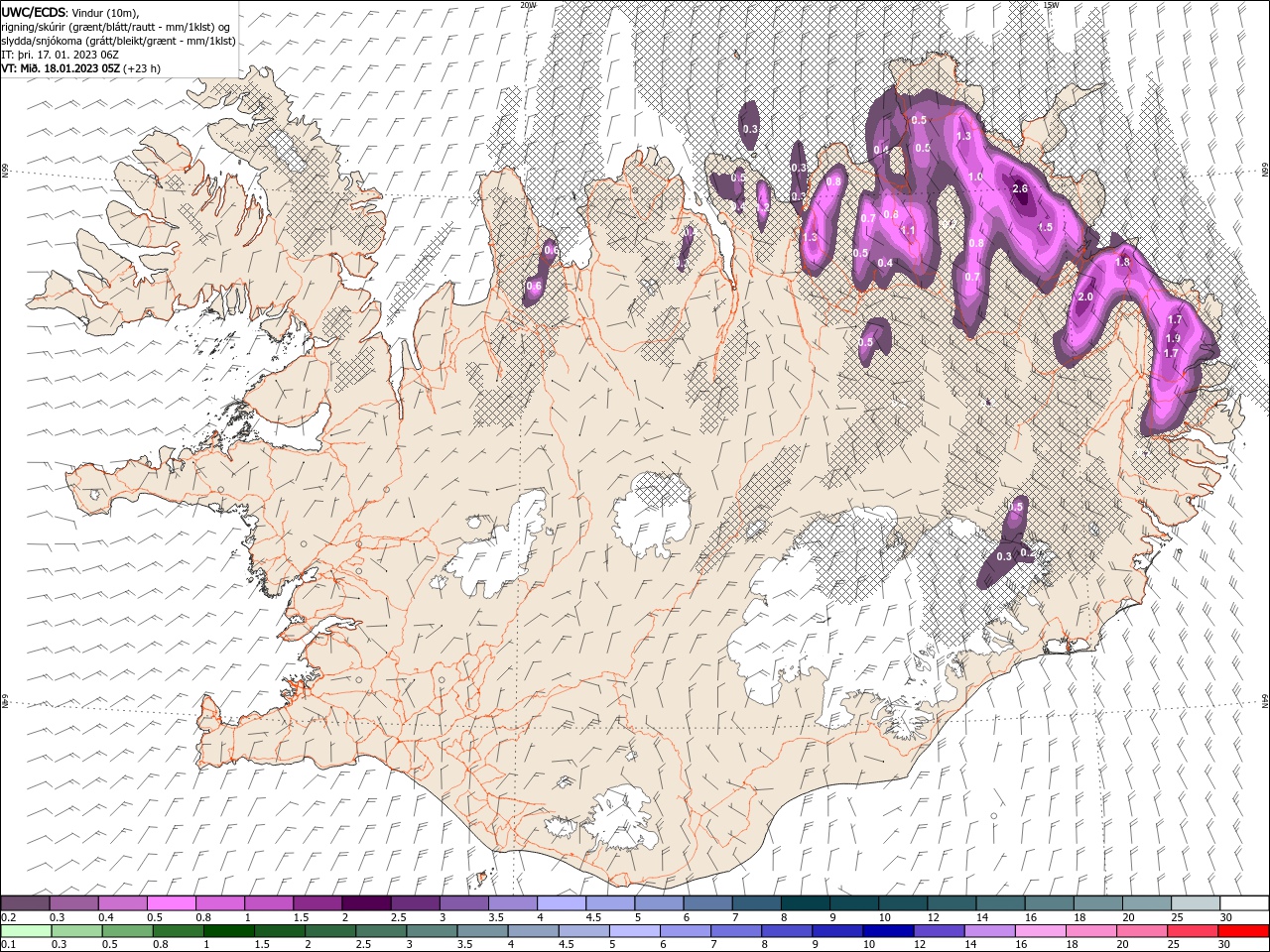Select the mauve 0.3 snow-scale swatch

[73, 903]
